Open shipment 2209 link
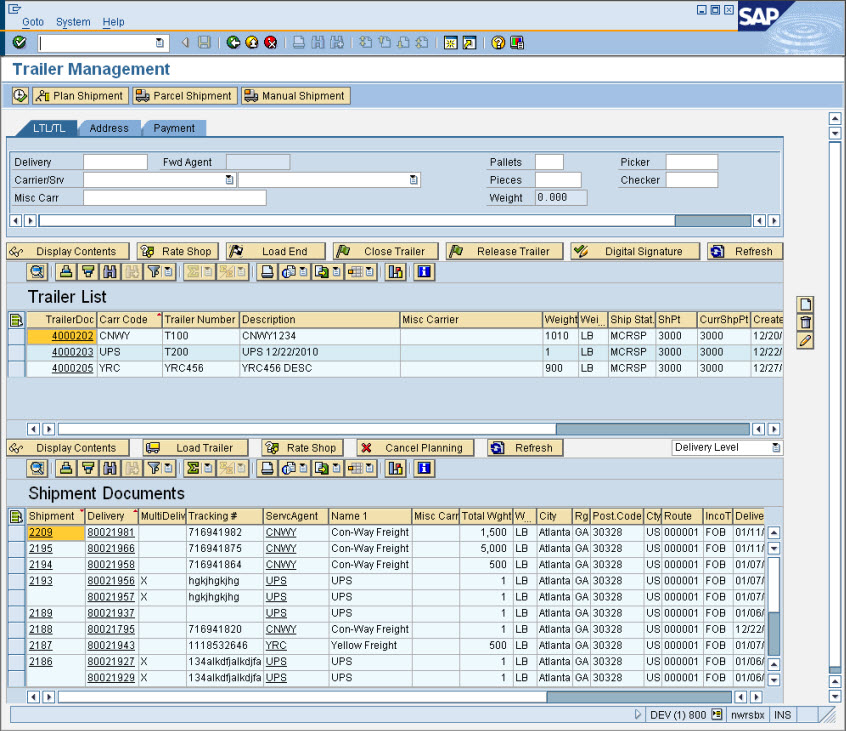846x731 pixels. click(41, 532)
